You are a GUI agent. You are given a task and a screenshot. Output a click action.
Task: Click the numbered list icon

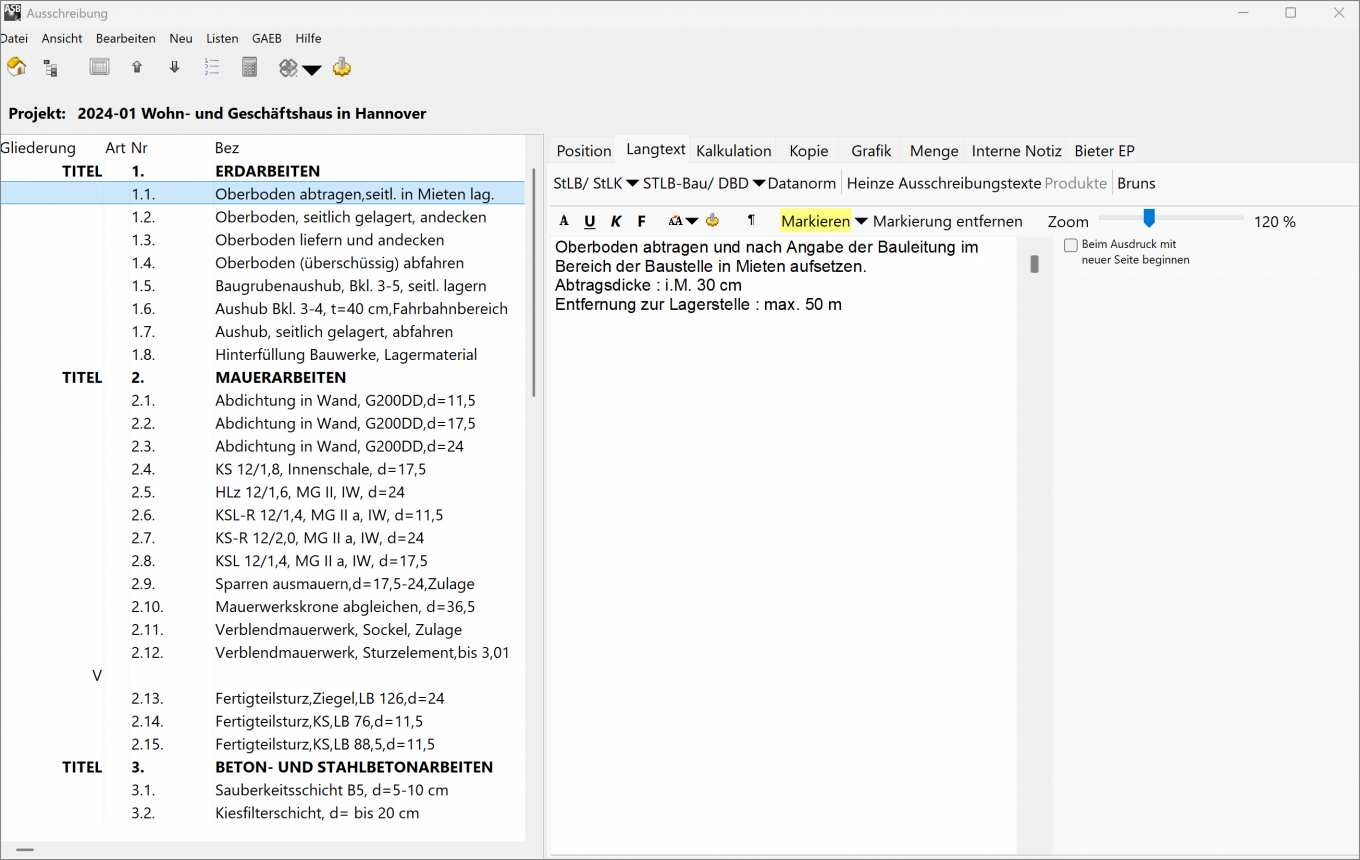pos(212,67)
